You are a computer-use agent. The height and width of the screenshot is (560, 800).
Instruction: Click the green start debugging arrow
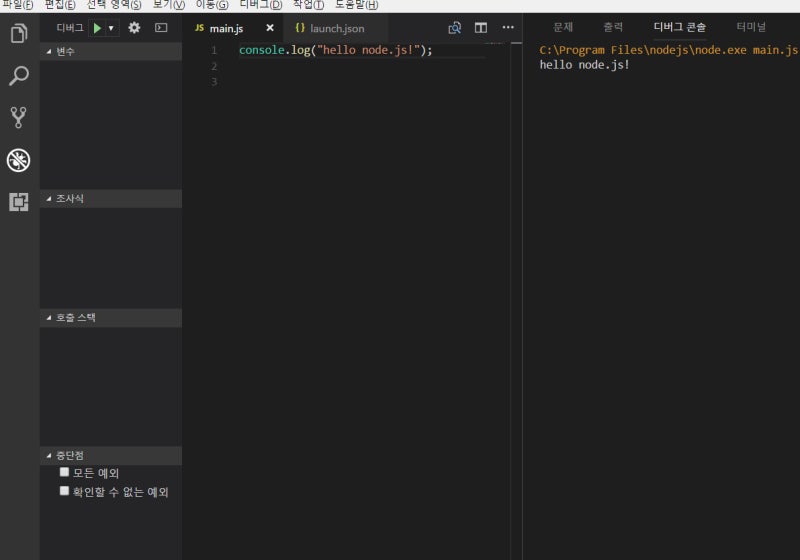97,28
